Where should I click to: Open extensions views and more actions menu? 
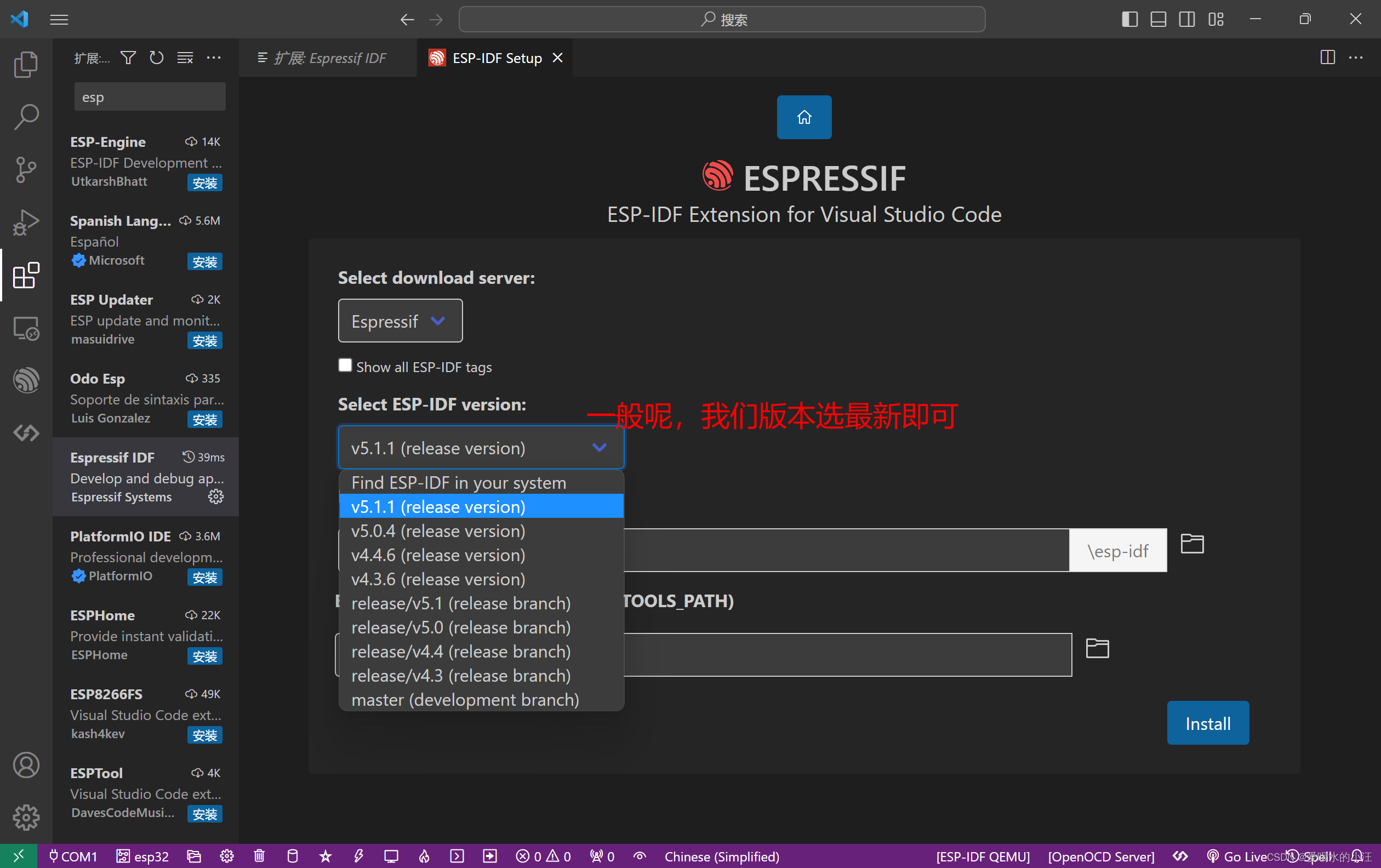(x=214, y=58)
